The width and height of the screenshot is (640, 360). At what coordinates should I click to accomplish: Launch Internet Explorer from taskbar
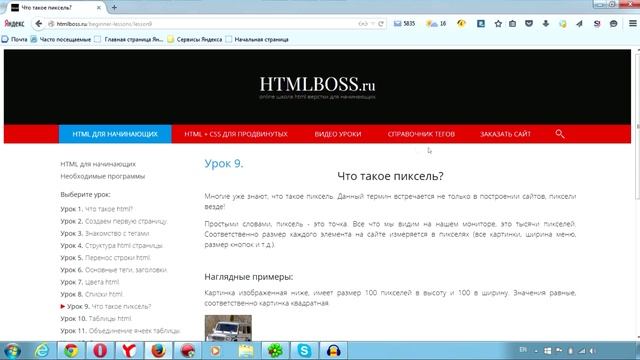point(42,351)
